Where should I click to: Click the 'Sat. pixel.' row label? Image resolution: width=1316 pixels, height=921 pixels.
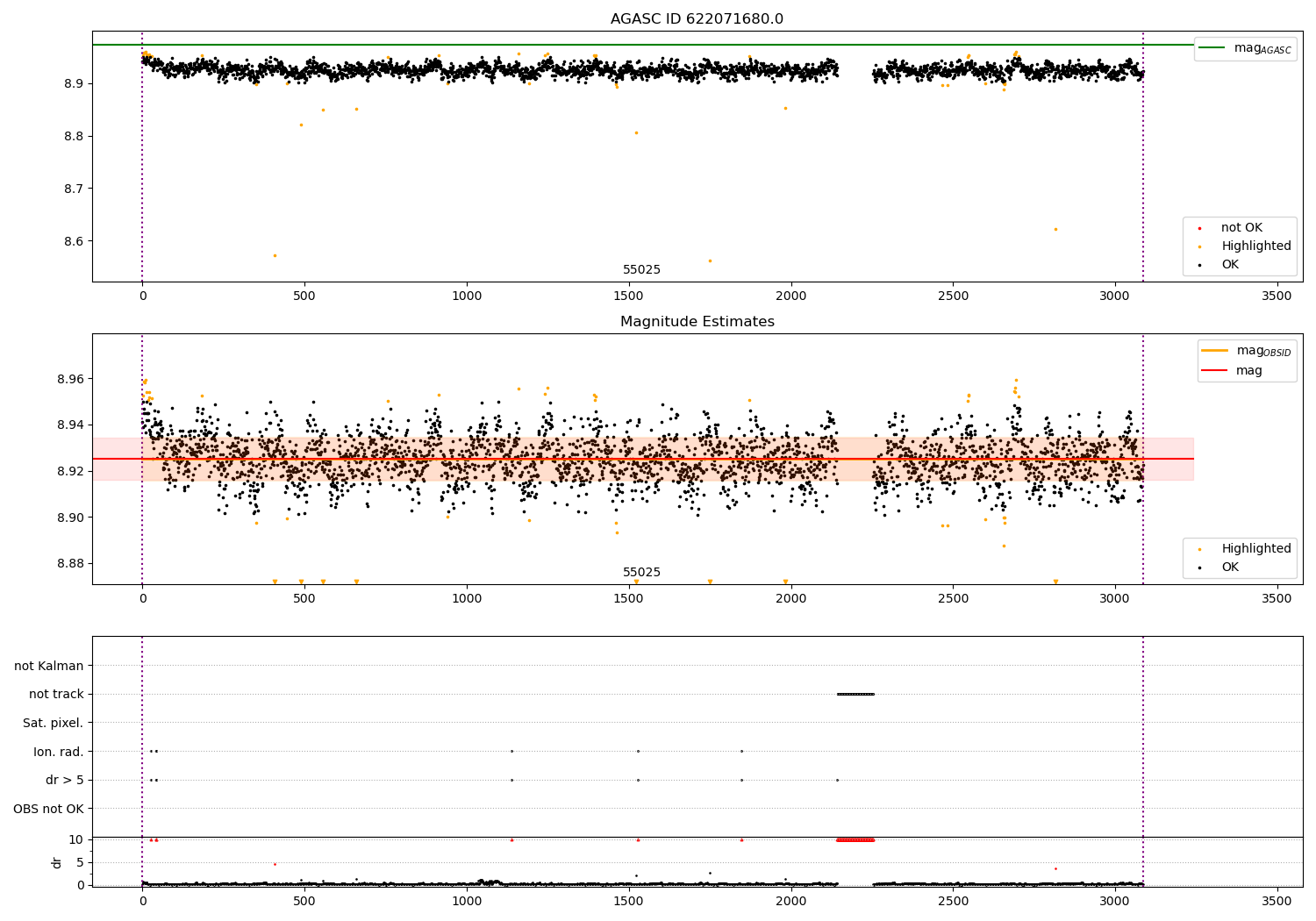(x=54, y=724)
